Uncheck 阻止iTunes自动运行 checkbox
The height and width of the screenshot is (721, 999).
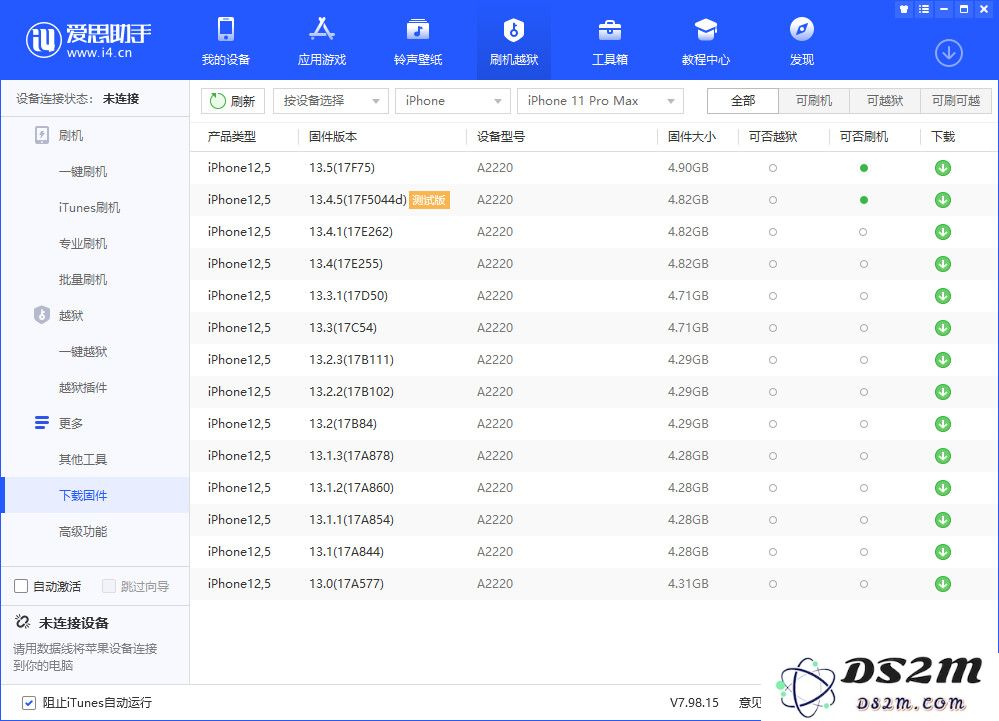coord(29,703)
